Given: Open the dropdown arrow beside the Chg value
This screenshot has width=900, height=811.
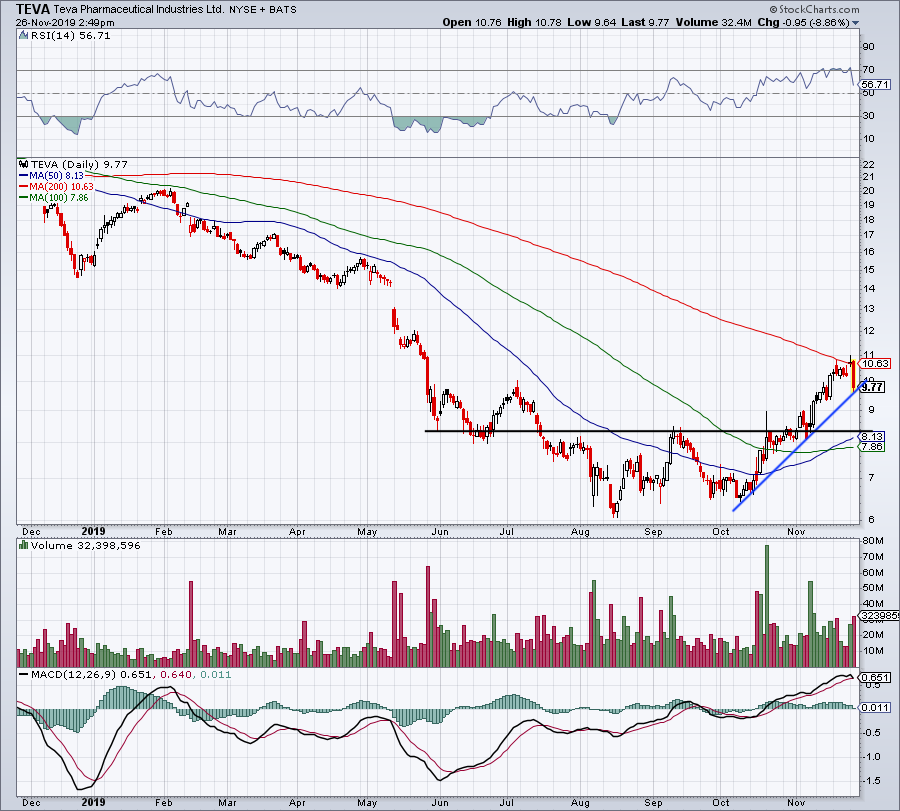Looking at the screenshot, I should [x=856, y=23].
